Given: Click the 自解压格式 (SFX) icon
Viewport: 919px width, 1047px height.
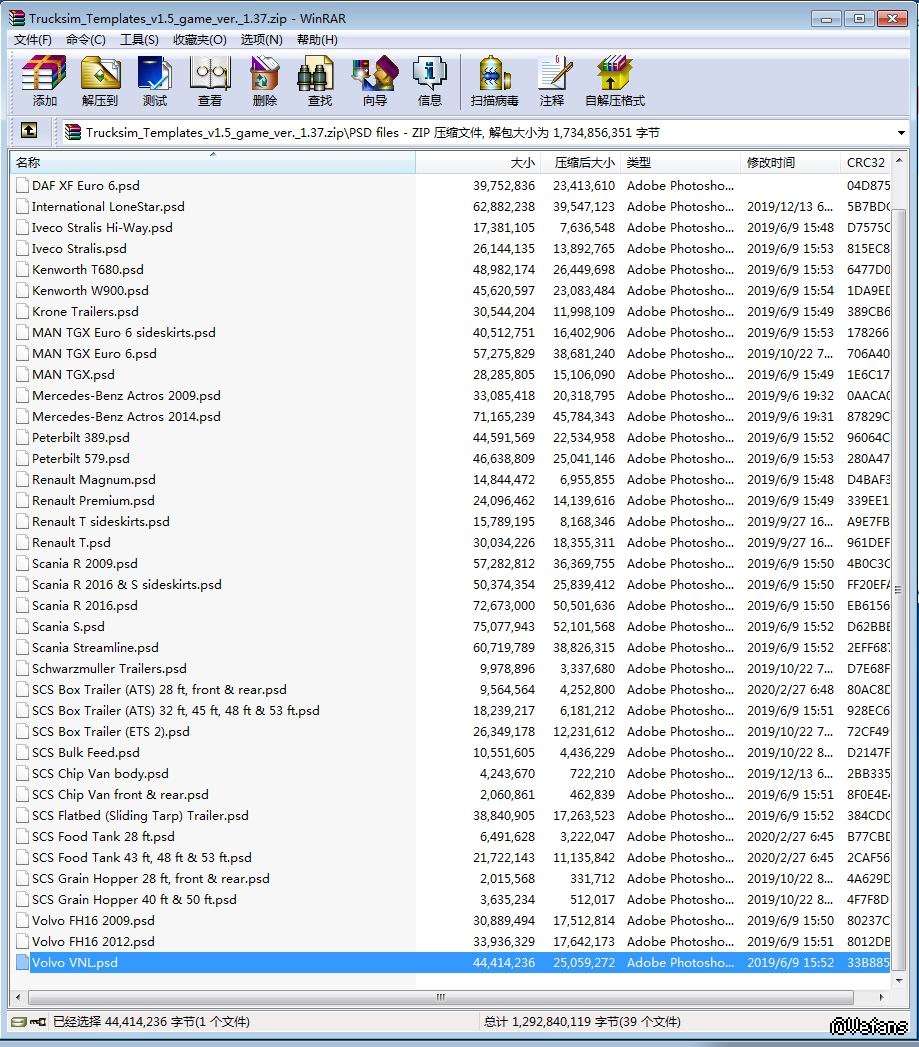Looking at the screenshot, I should 615,80.
